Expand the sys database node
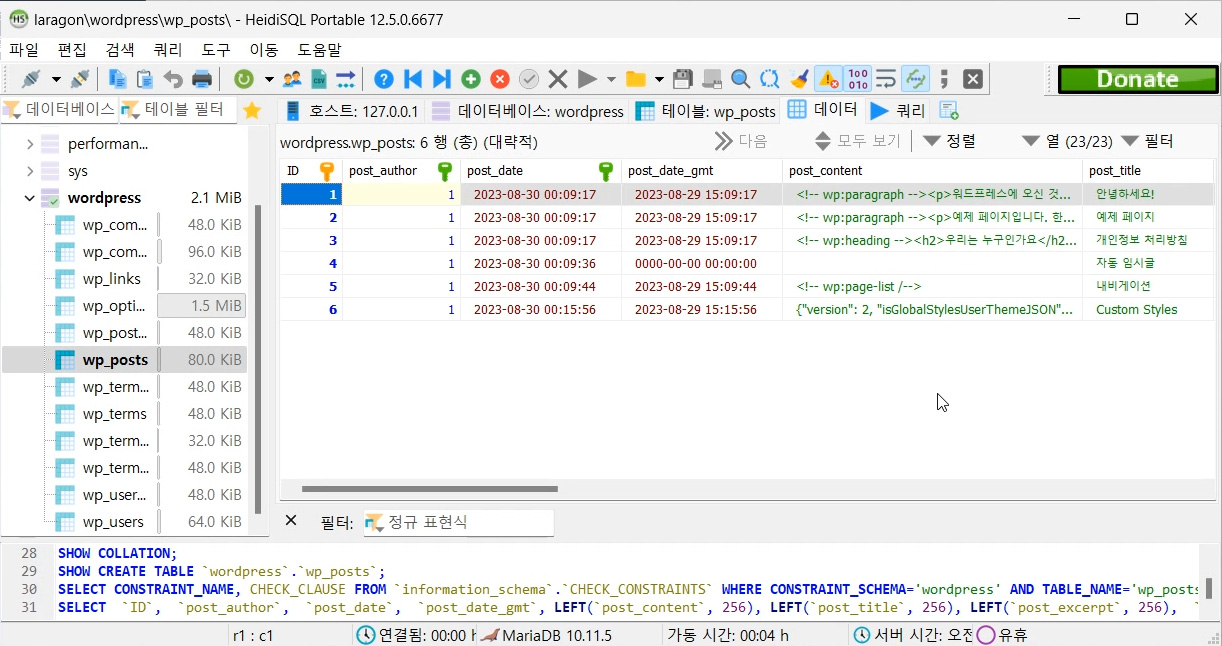The height and width of the screenshot is (646, 1222). coord(30,171)
